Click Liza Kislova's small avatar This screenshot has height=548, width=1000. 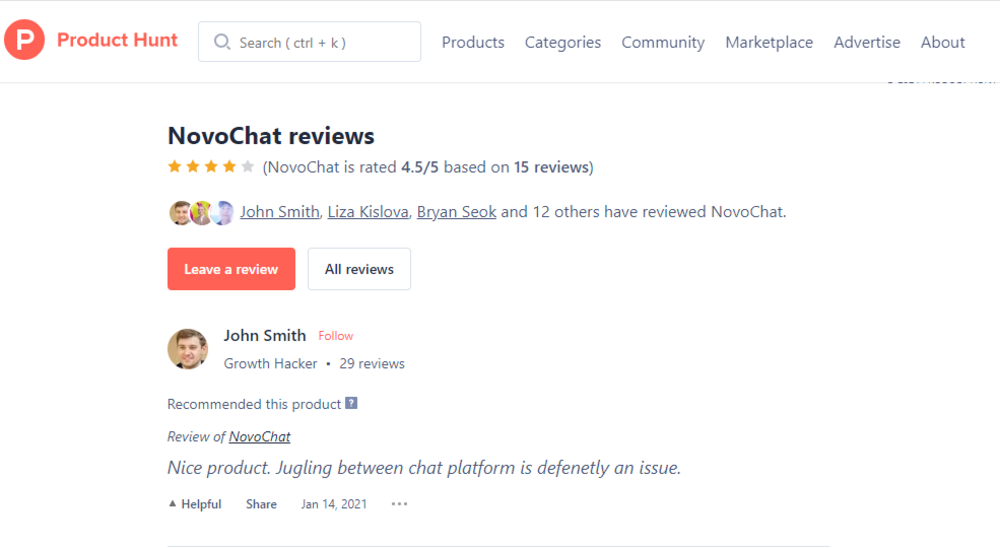(202, 212)
